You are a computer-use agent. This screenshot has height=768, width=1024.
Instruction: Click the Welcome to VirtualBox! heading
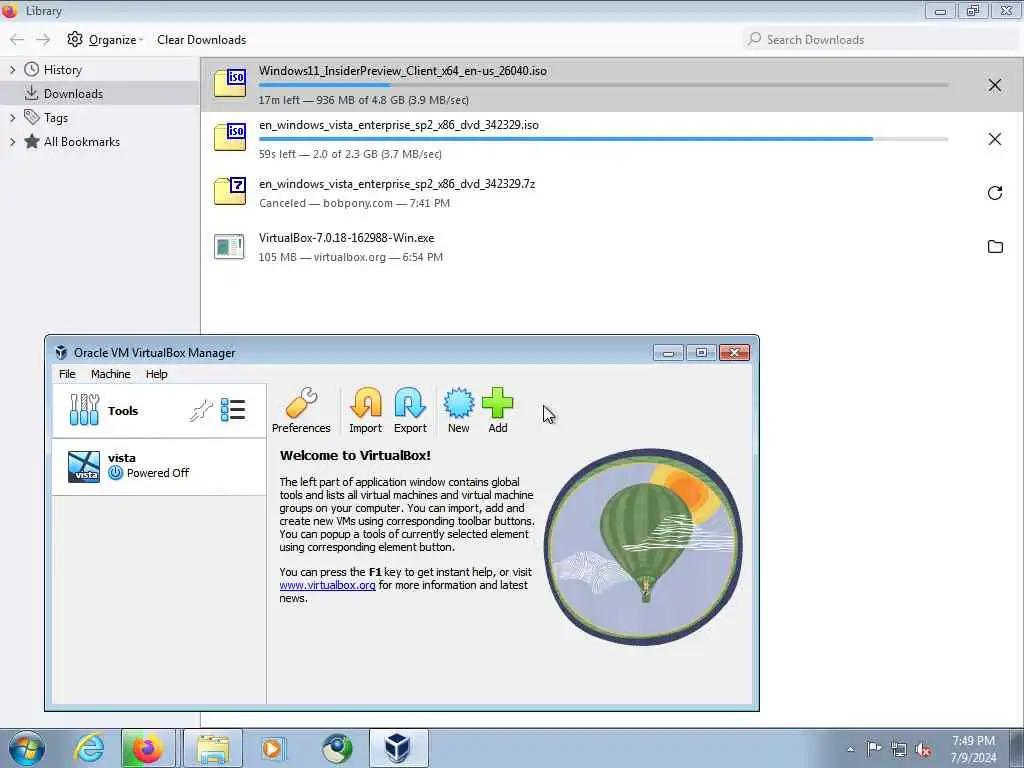355,455
